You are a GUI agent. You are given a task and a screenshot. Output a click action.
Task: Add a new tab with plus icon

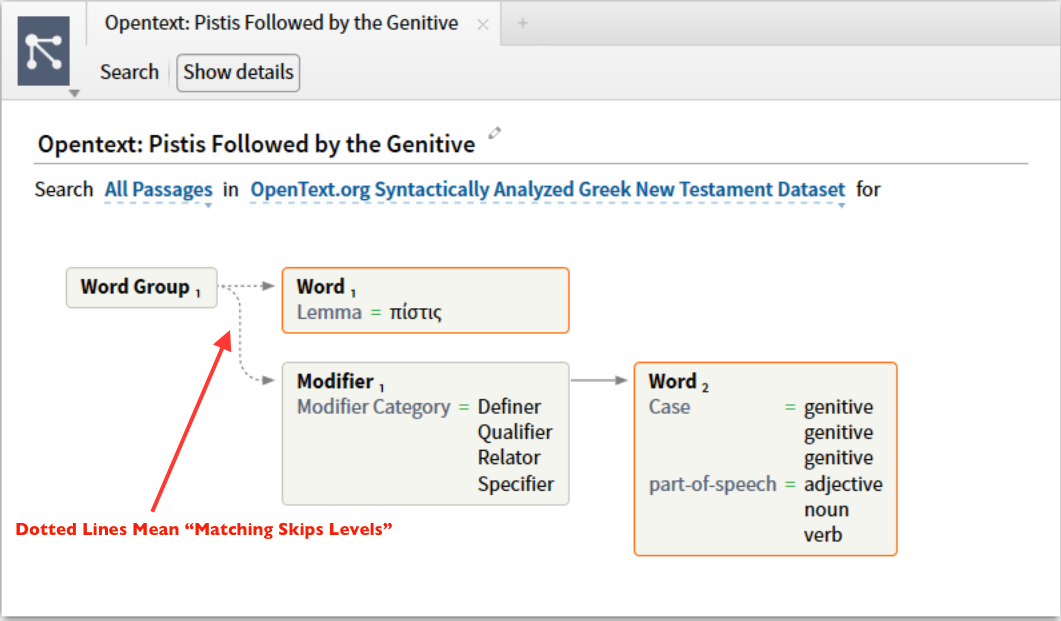pos(522,23)
